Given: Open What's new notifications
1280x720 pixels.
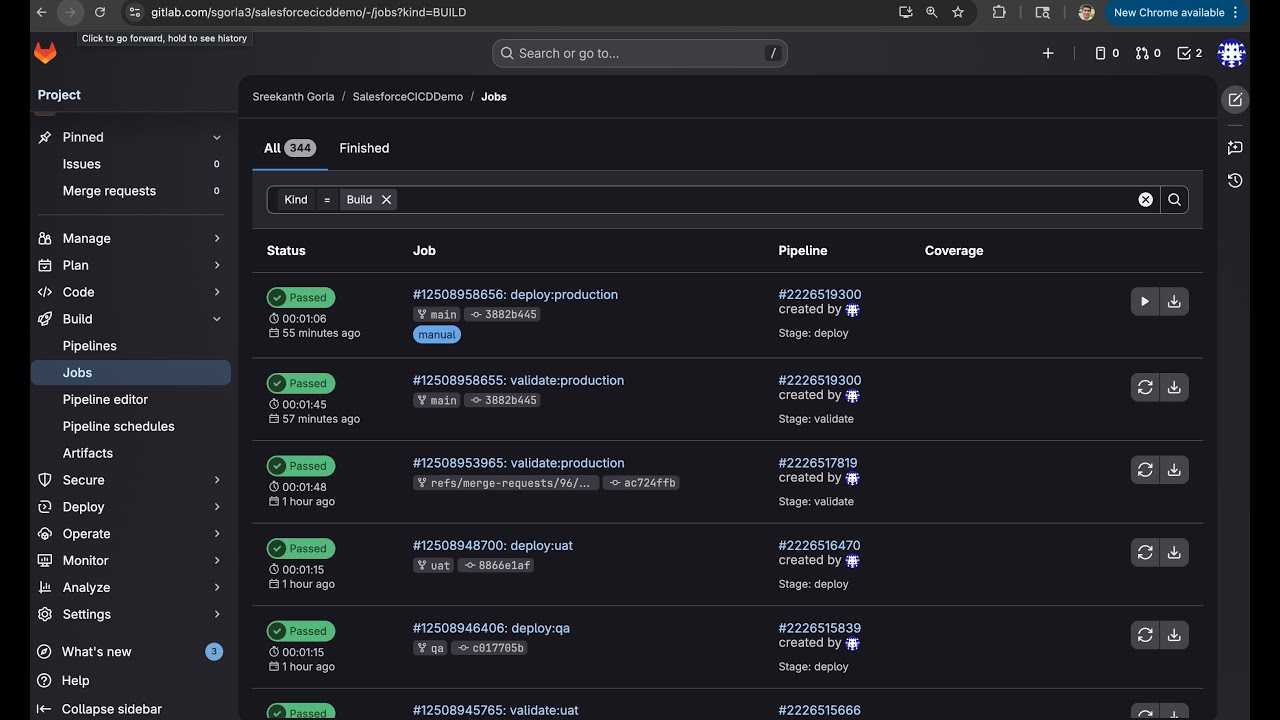Looking at the screenshot, I should pyautogui.click(x=131, y=651).
